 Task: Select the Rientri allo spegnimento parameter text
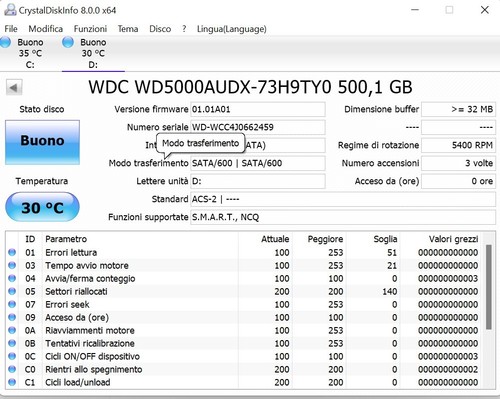click(93, 369)
